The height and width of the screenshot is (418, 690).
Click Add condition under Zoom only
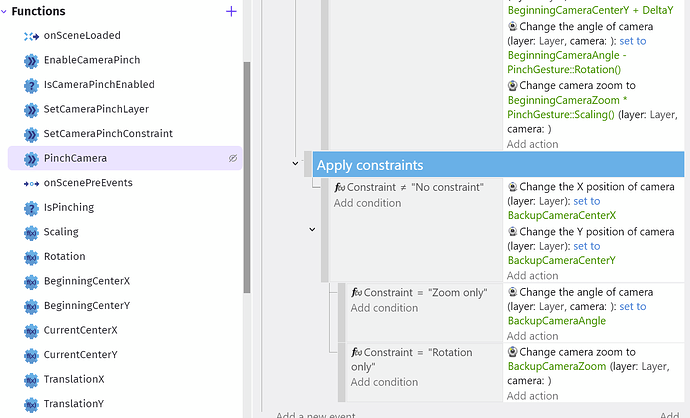tap(384, 308)
